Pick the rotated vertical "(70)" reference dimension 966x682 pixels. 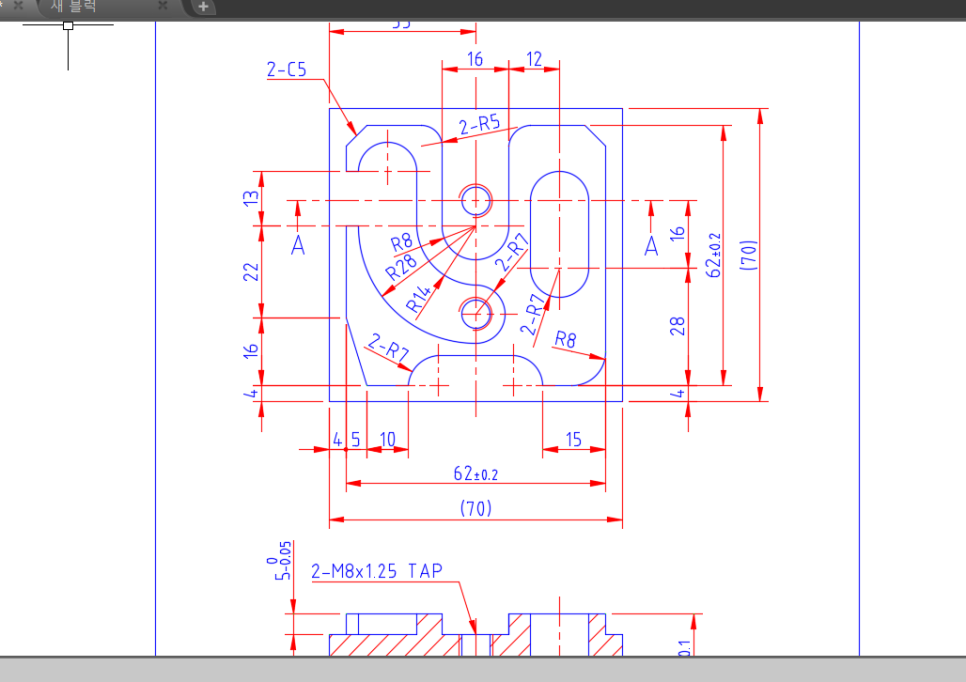749,254
